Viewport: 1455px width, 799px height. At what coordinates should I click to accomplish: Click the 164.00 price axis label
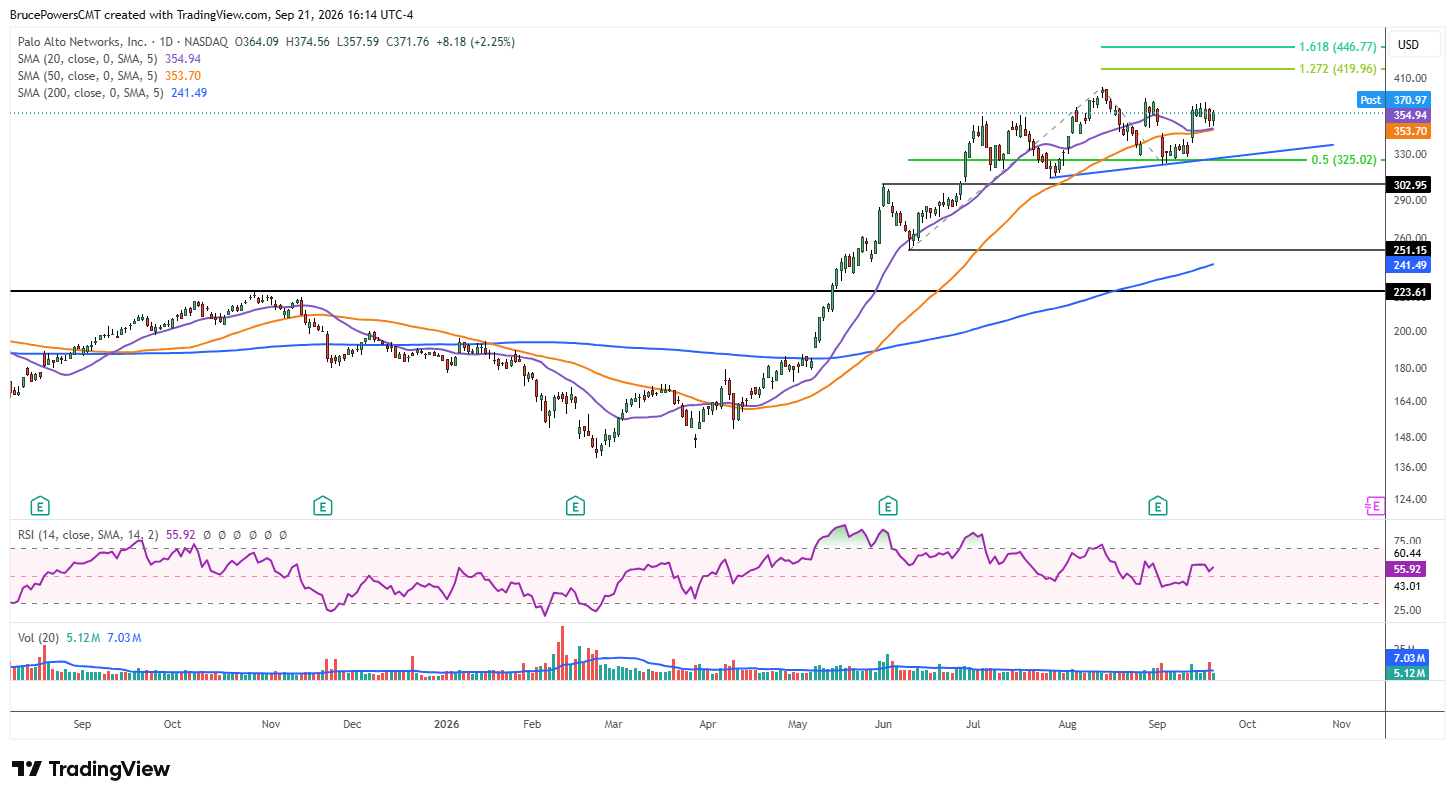point(1410,401)
